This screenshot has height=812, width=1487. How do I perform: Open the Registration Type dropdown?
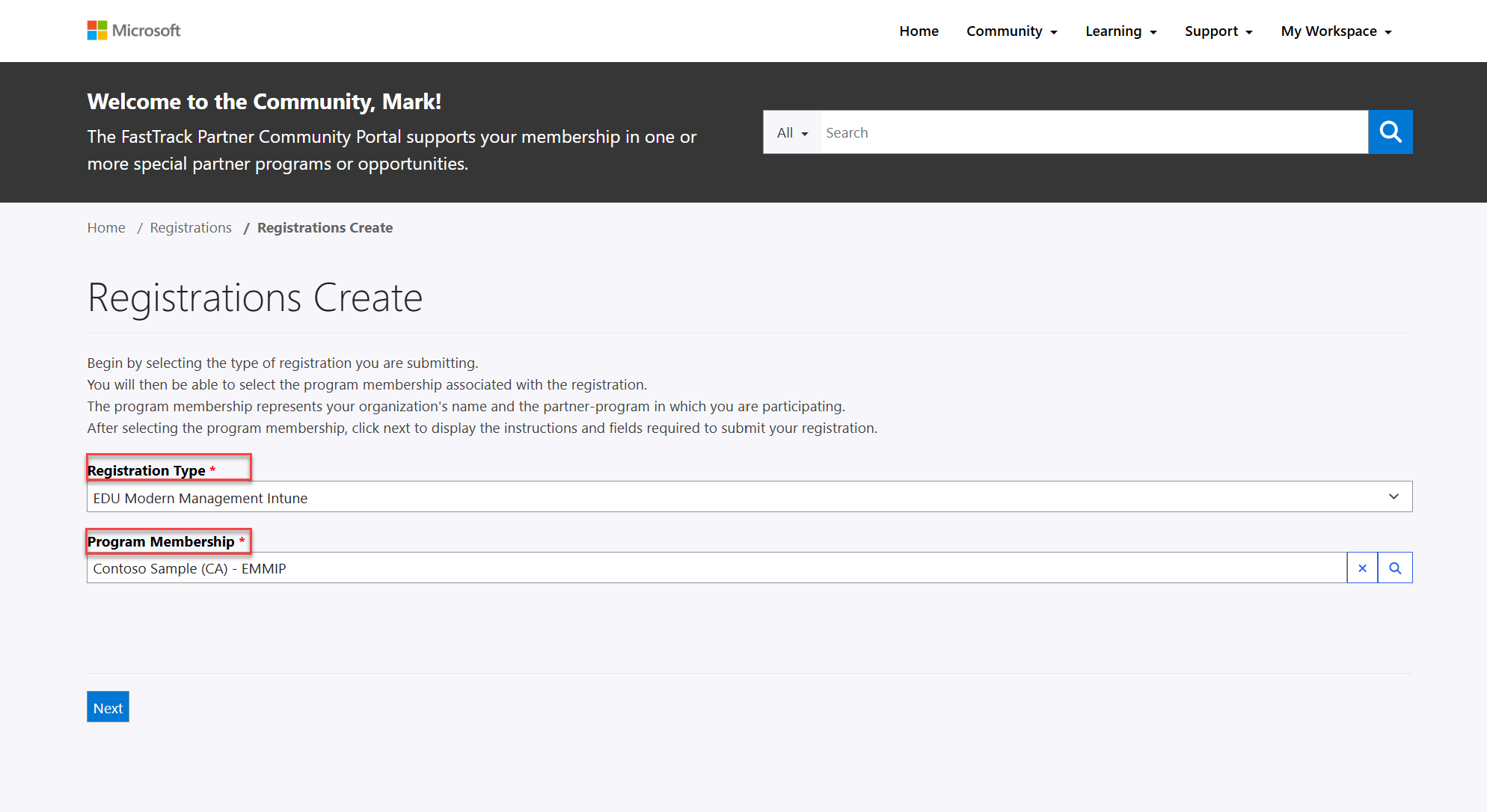coord(749,496)
